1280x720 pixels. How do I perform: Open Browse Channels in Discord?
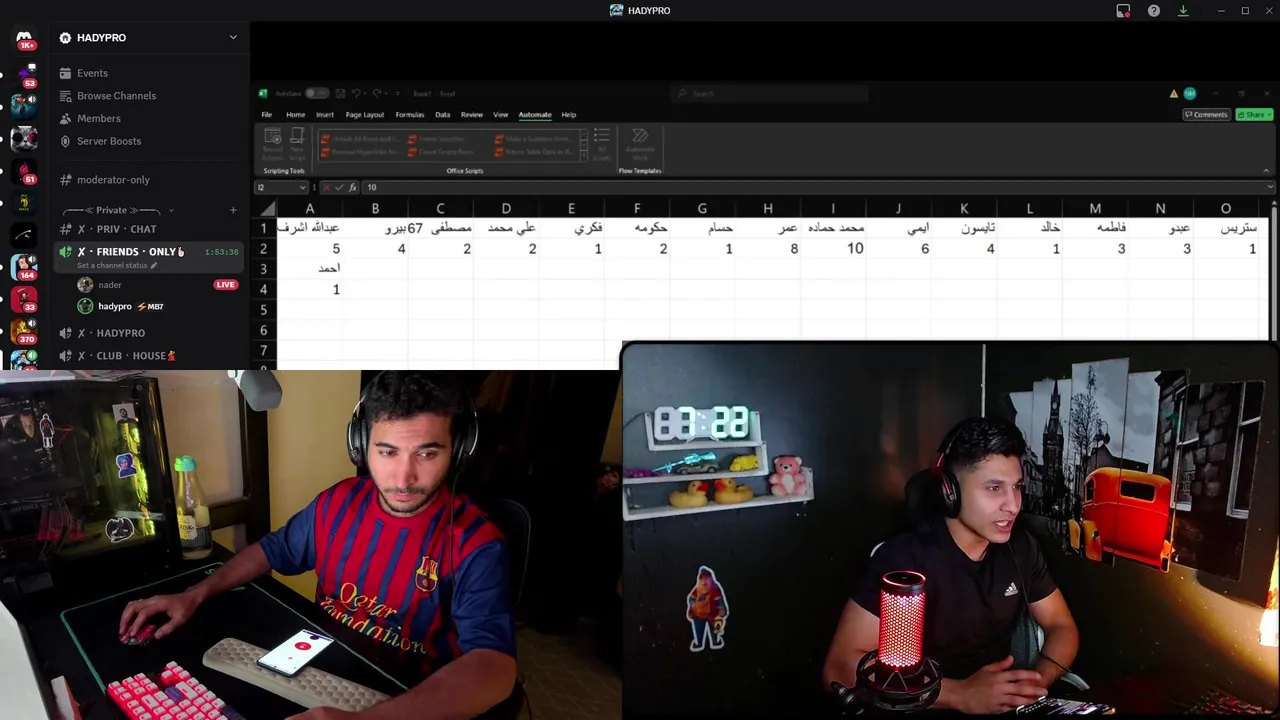[116, 96]
